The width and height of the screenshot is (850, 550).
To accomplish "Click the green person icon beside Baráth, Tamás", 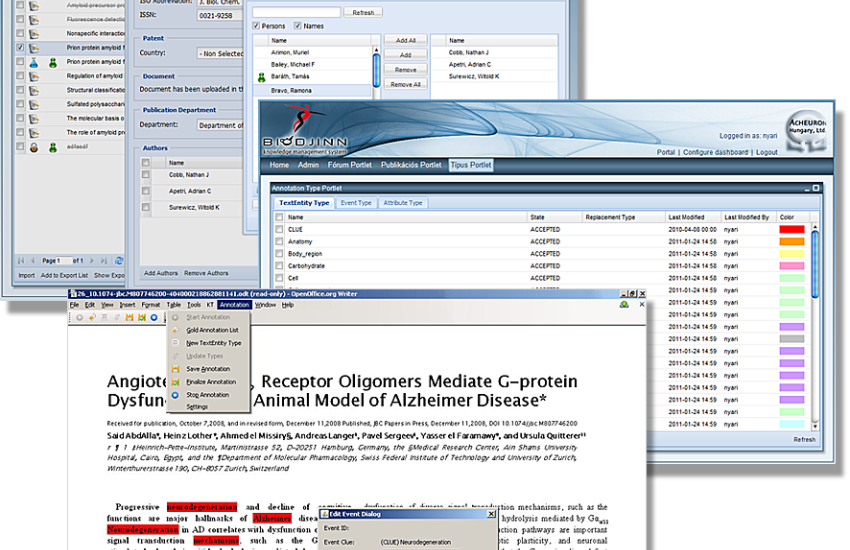I will 262,76.
